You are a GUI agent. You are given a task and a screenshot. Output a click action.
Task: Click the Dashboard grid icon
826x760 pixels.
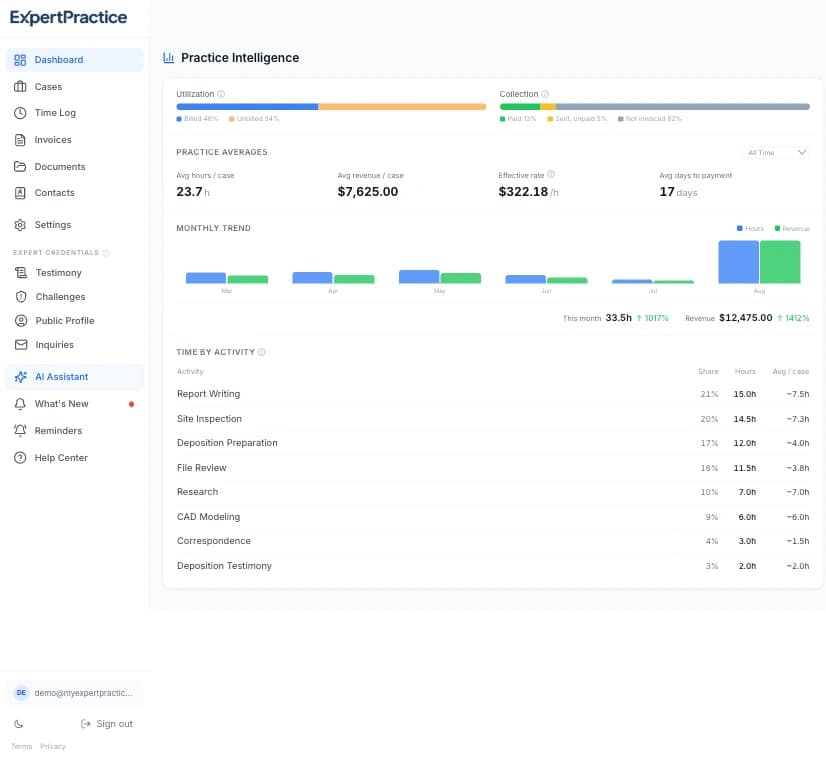[20, 60]
